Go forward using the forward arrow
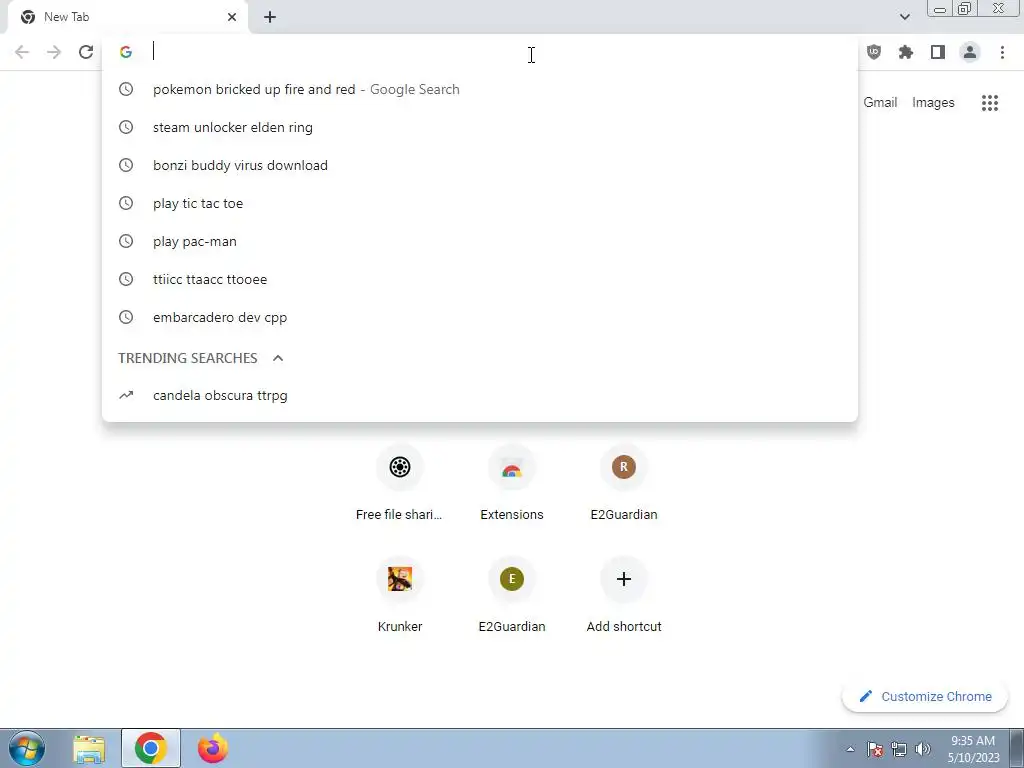The image size is (1024, 768). click(x=54, y=52)
